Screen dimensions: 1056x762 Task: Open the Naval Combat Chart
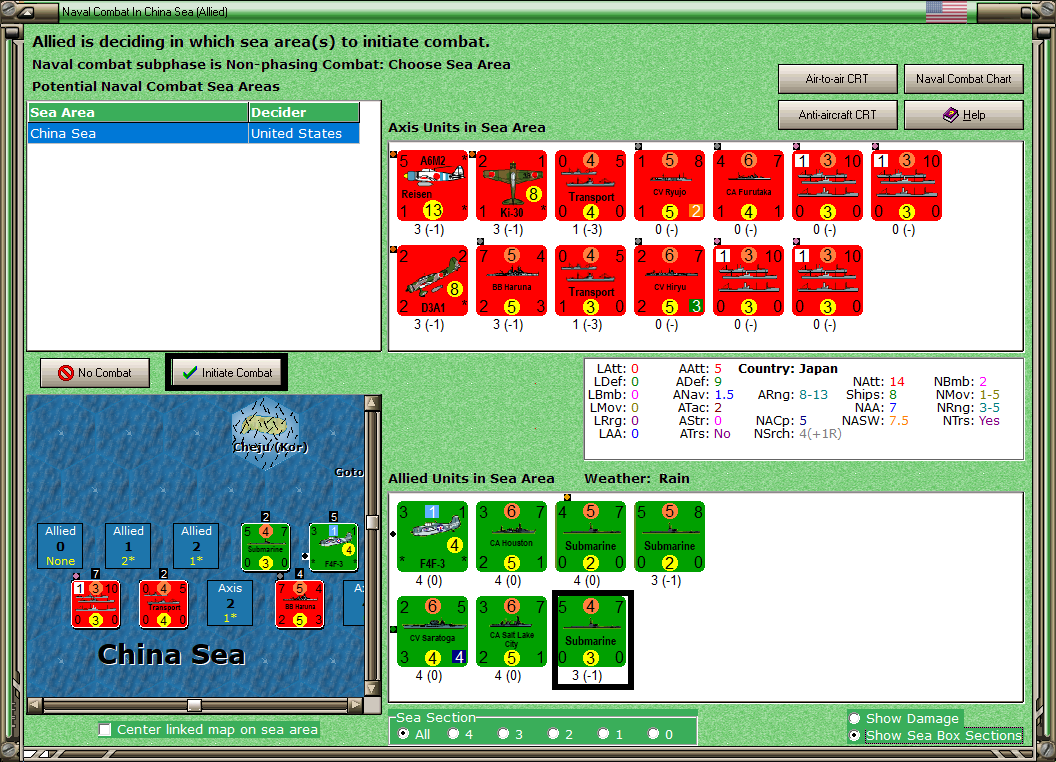963,79
